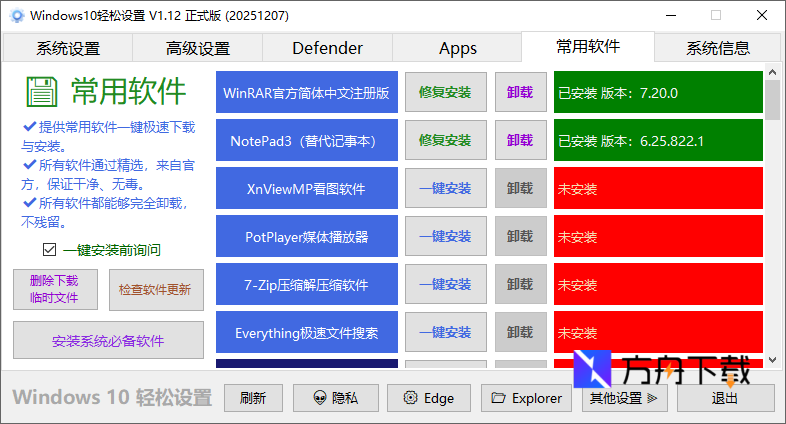Click 卸载 in the Everything row
Screen dimensions: 786x424
[520, 333]
